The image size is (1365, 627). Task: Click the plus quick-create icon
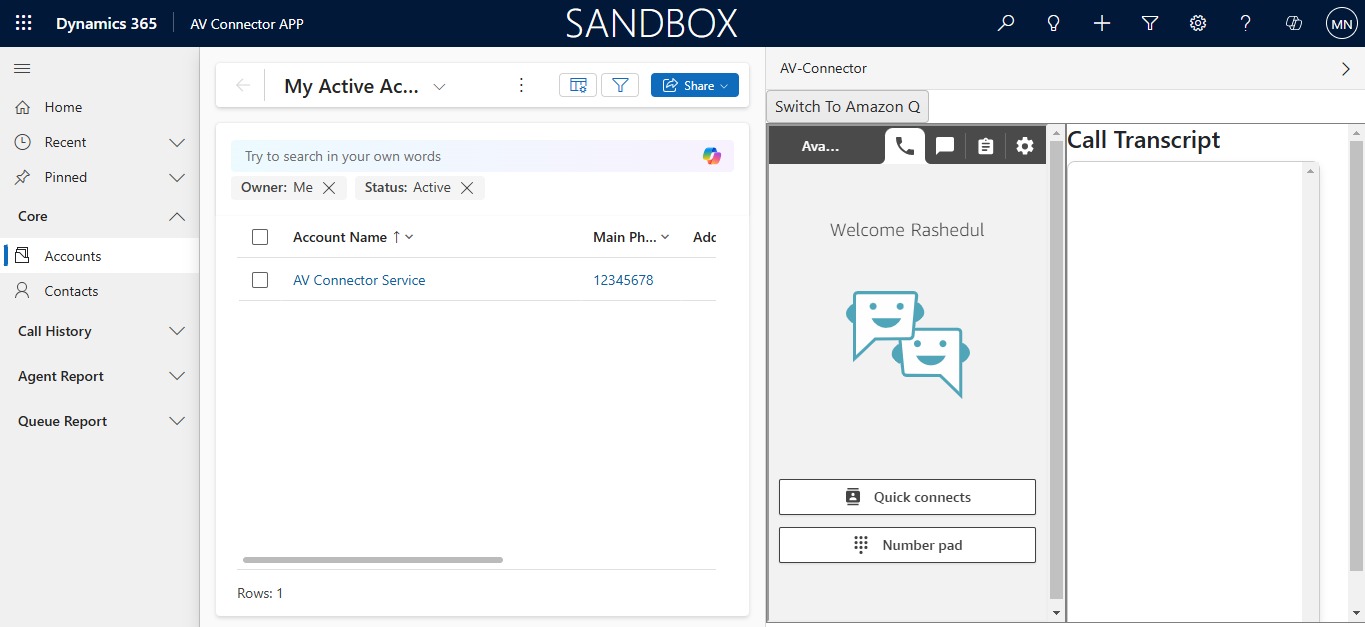[x=1102, y=23]
